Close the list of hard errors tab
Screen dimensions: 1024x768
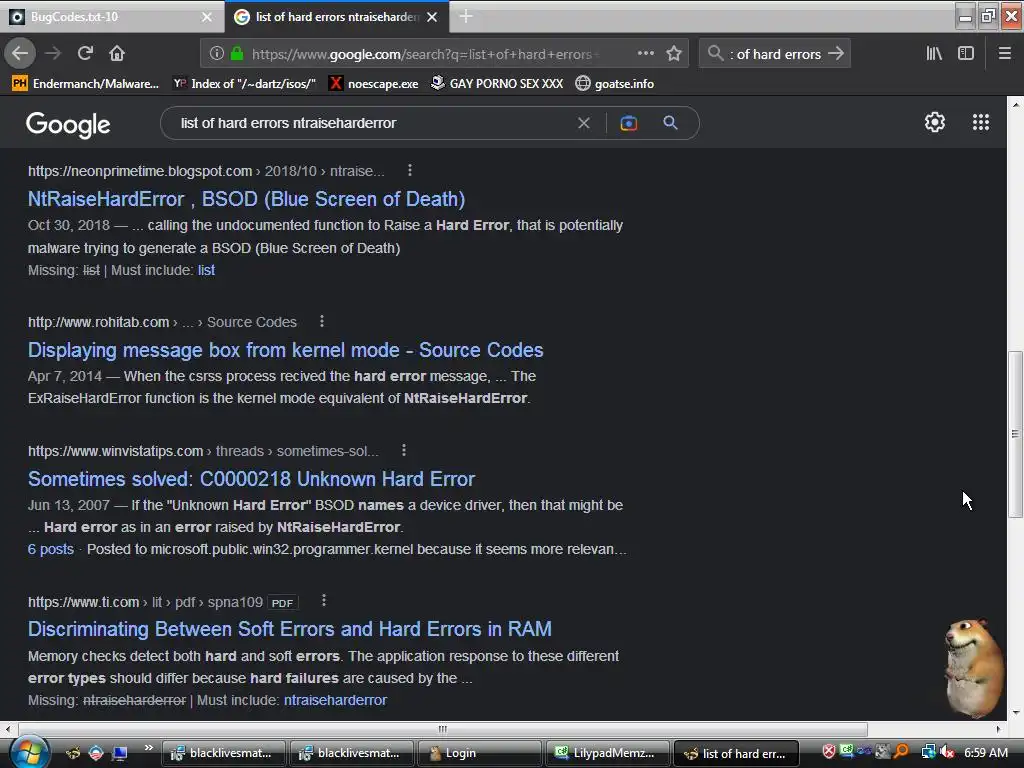click(x=432, y=17)
